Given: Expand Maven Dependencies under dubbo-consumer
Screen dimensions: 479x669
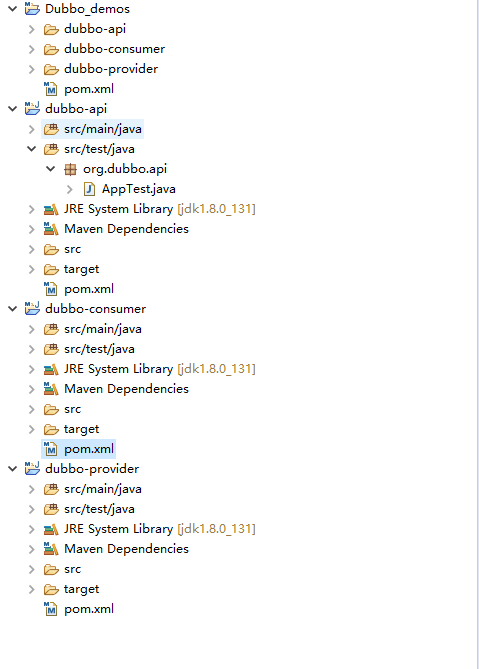Looking at the screenshot, I should click(x=32, y=389).
